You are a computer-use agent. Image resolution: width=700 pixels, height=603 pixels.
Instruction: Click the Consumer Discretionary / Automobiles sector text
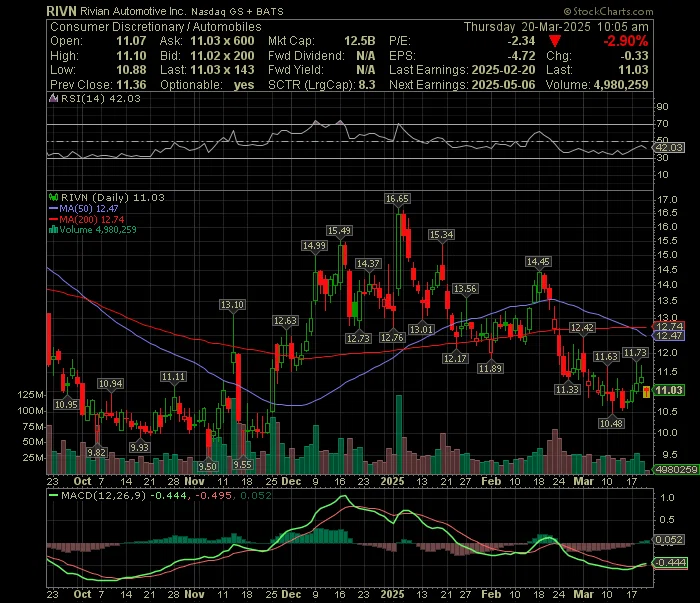click(x=155, y=27)
